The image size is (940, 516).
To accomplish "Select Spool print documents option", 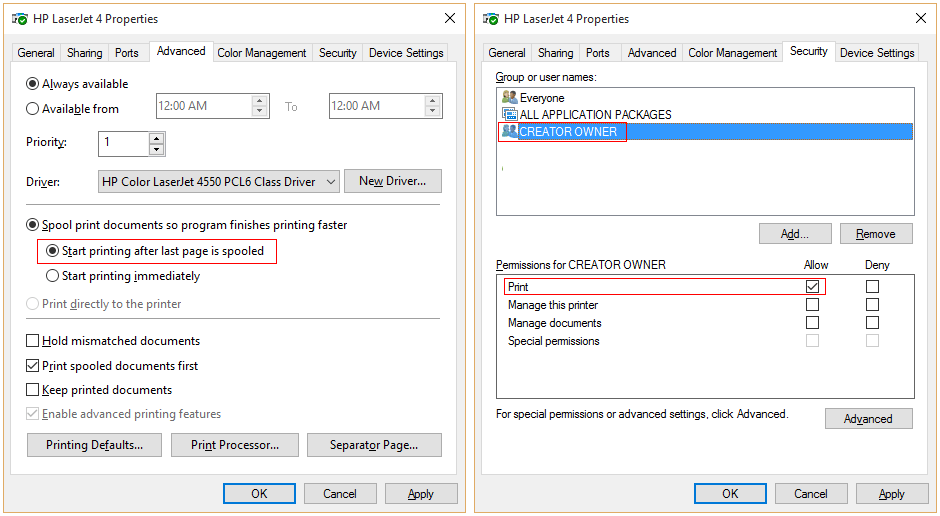I will click(32, 225).
